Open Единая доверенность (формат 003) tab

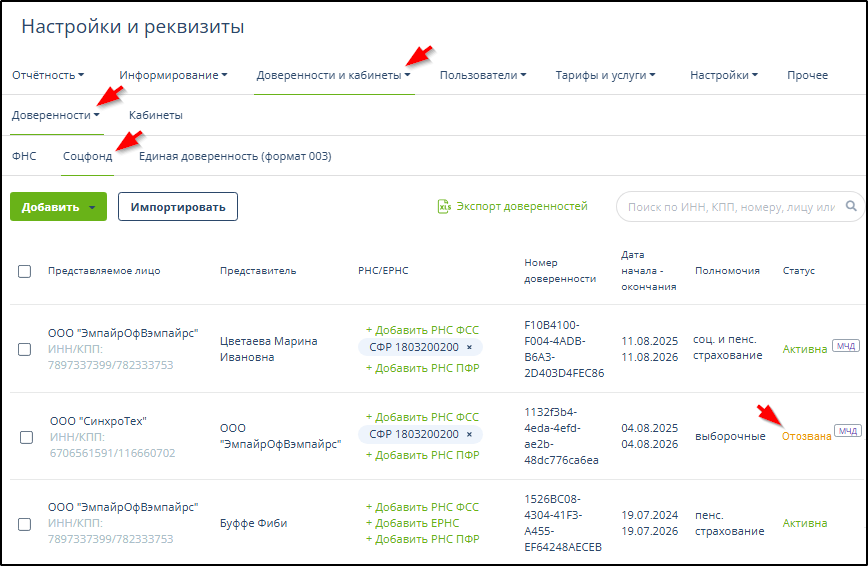pos(235,157)
